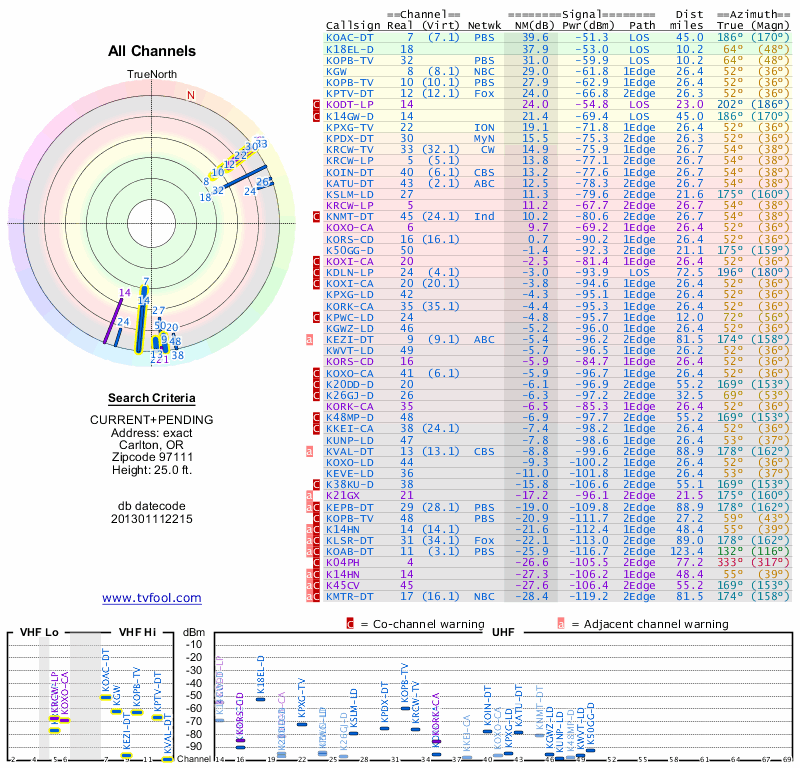Screen dimensions: 800x768
Task: Click co-channel warning icon beside K14GW-D
Action: 316,117
